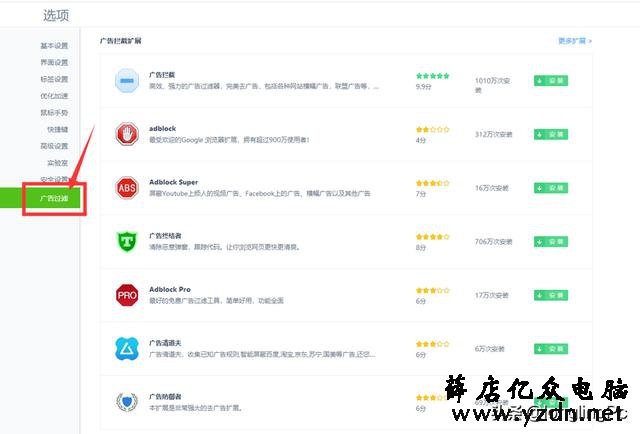
Task: Open 高级设置 in the options sidebar
Action: (54, 146)
